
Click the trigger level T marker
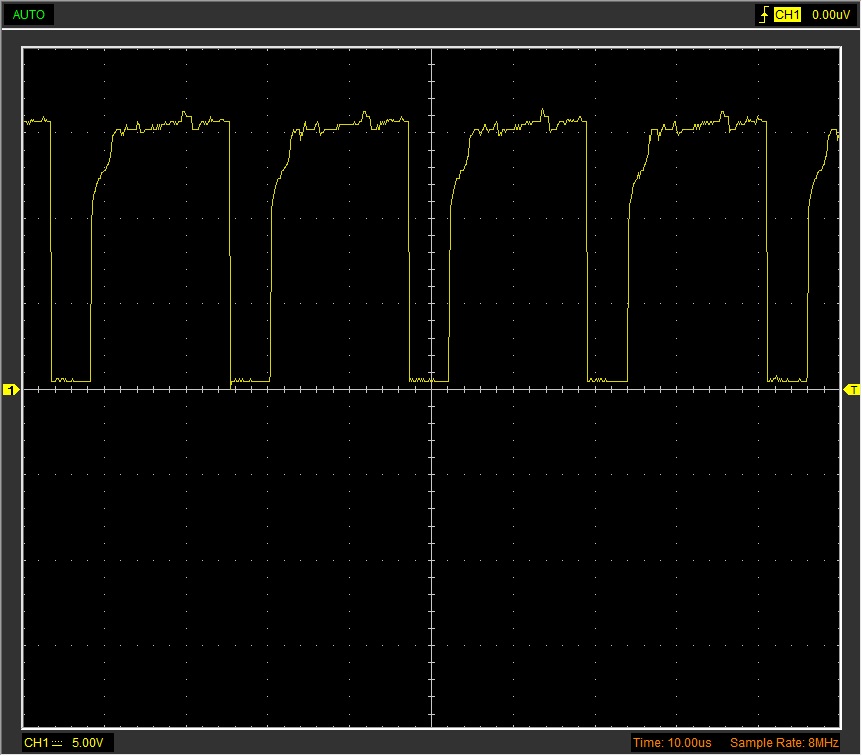click(x=852, y=390)
